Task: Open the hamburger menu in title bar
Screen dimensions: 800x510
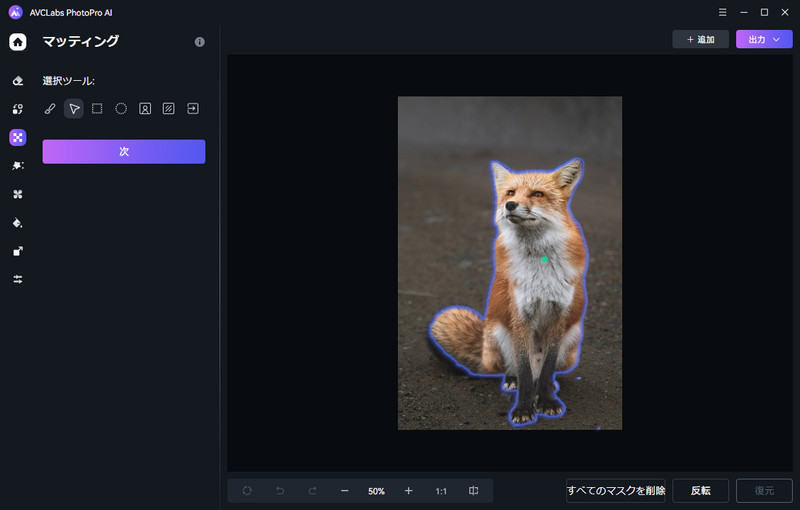Action: click(723, 12)
